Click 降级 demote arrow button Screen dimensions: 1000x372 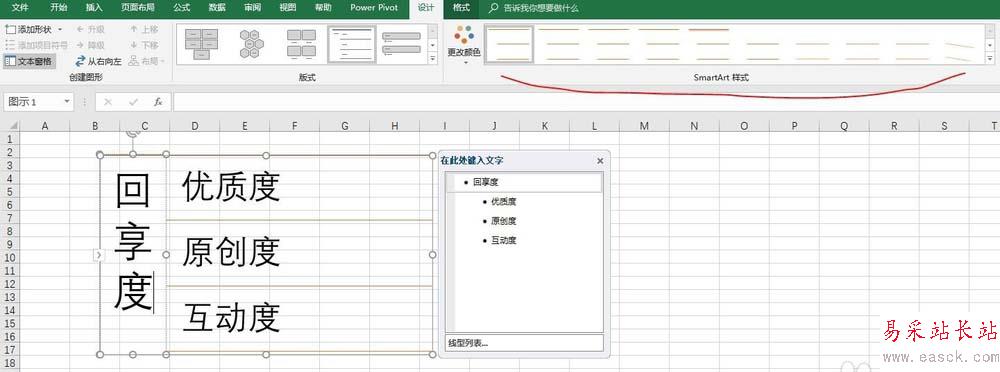[x=91, y=45]
